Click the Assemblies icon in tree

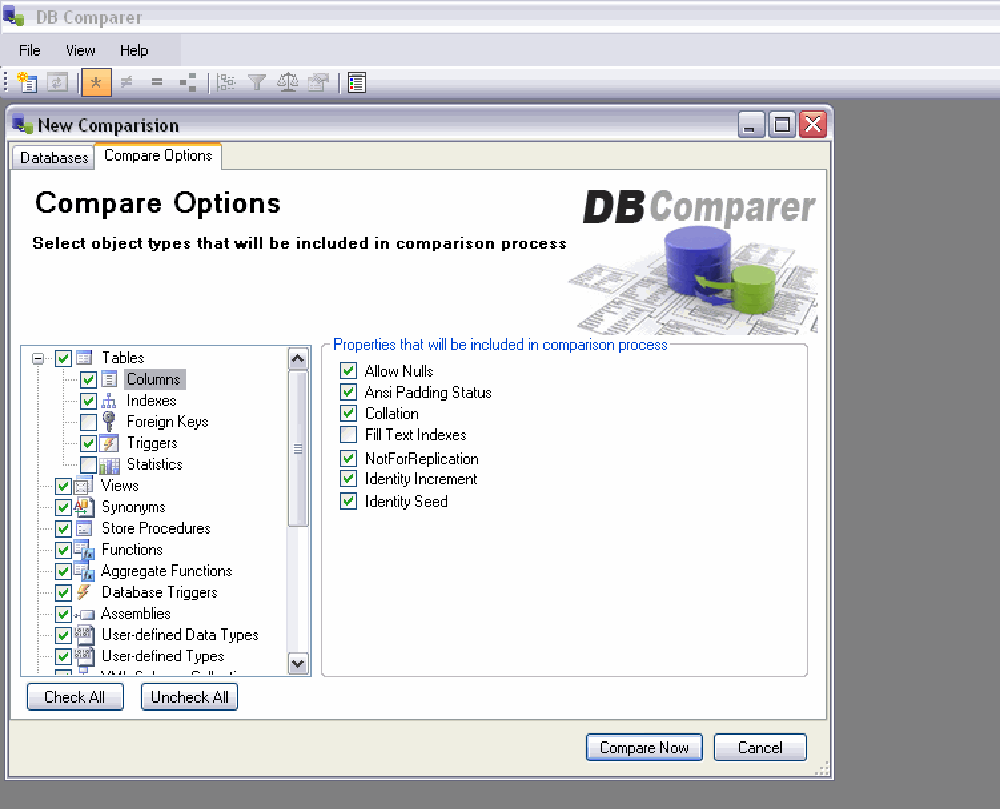coord(85,615)
